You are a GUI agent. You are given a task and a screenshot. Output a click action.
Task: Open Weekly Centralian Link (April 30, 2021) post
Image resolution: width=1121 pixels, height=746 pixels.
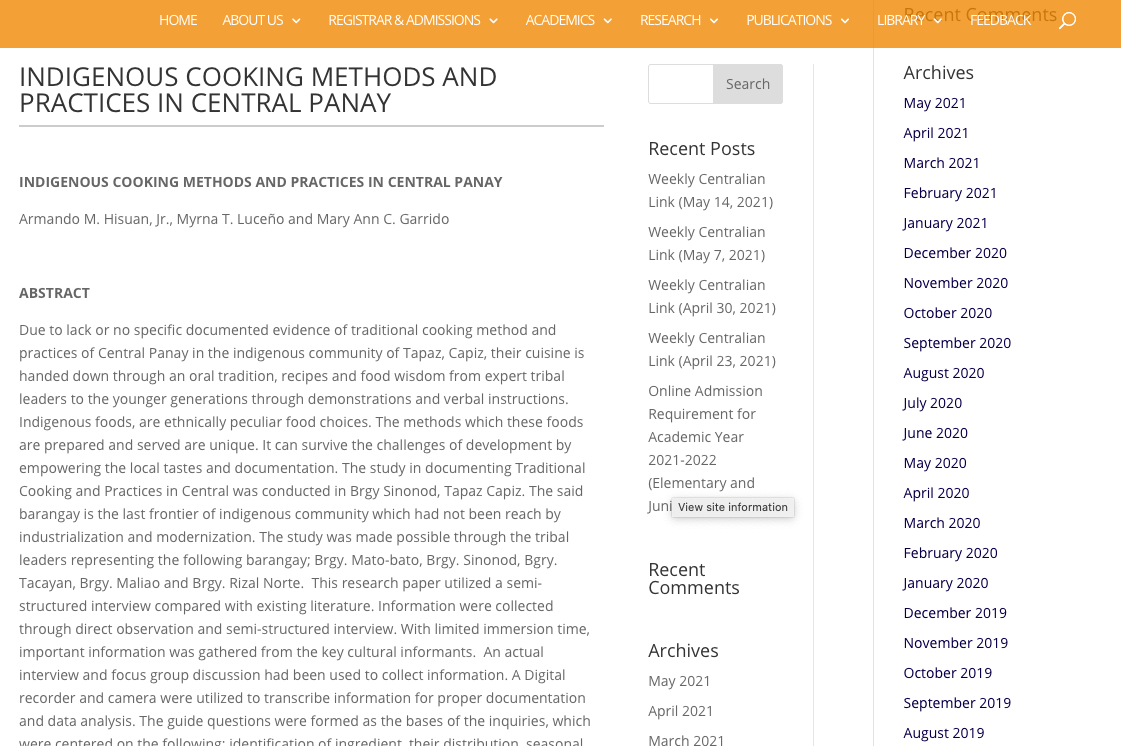coord(712,296)
